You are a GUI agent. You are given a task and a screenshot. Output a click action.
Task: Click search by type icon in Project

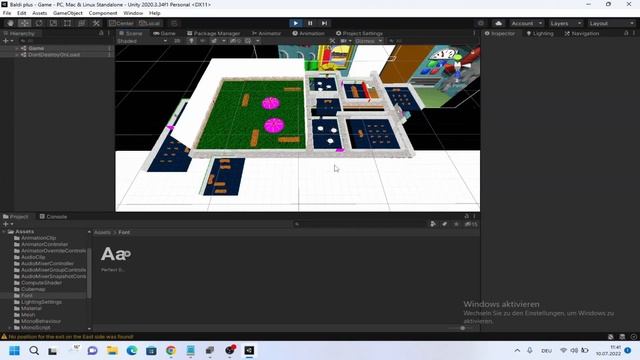click(433, 224)
